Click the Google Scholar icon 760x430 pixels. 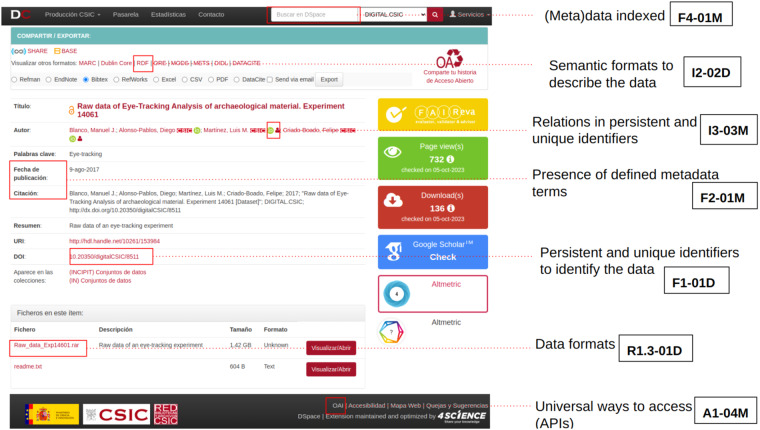[x=394, y=250]
